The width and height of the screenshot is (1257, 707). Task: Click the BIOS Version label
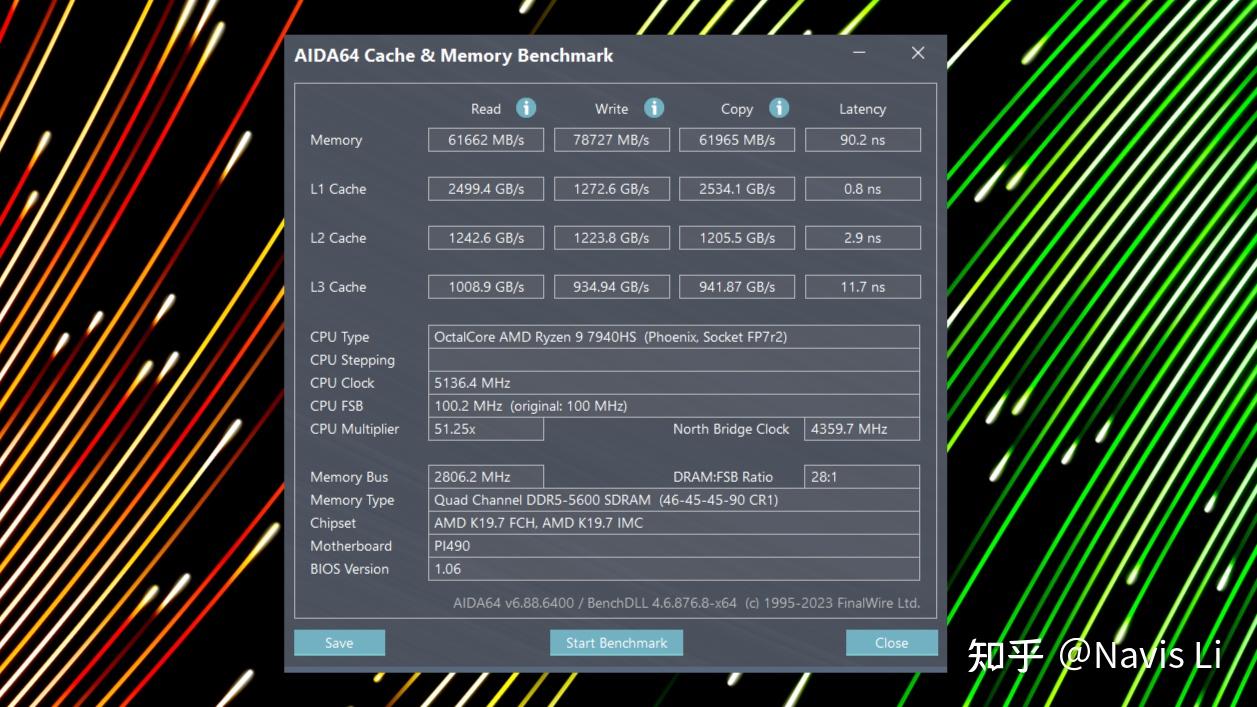349,569
